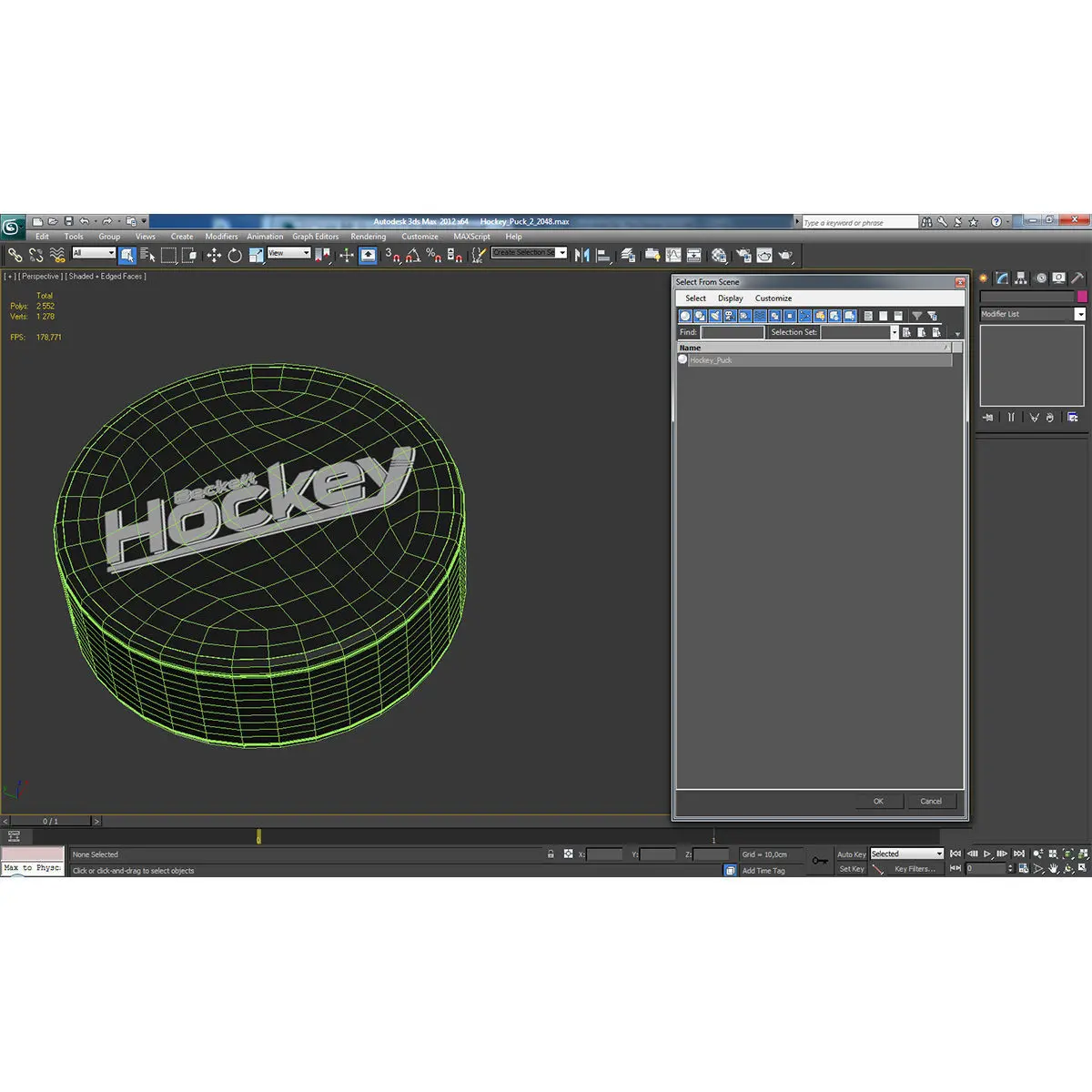Click the Shaded + Edged Faces viewport label
This screenshot has width=1092, height=1092.
pyautogui.click(x=106, y=277)
